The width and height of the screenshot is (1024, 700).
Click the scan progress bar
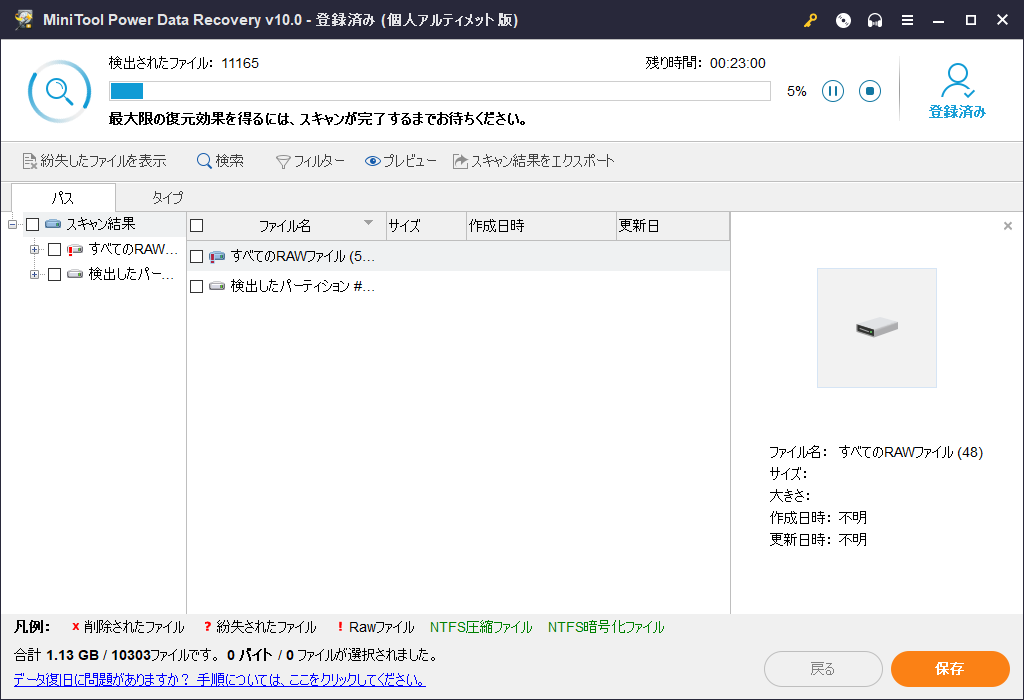coord(440,91)
